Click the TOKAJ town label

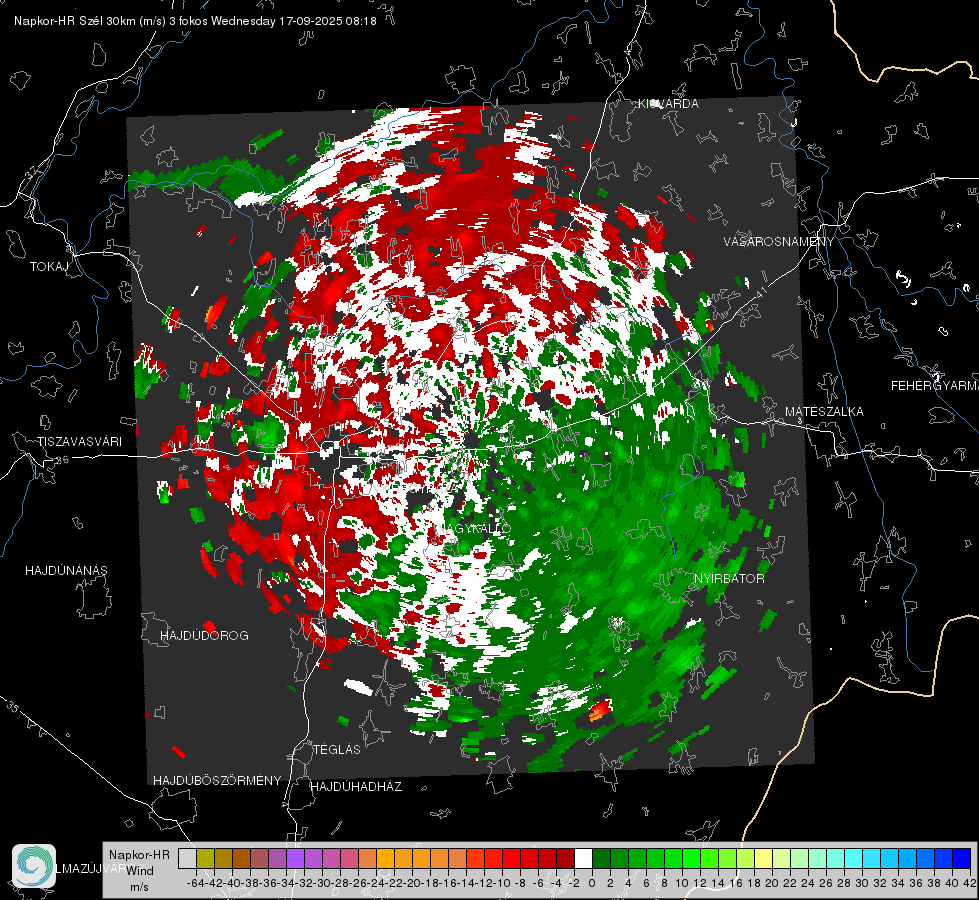(x=49, y=267)
